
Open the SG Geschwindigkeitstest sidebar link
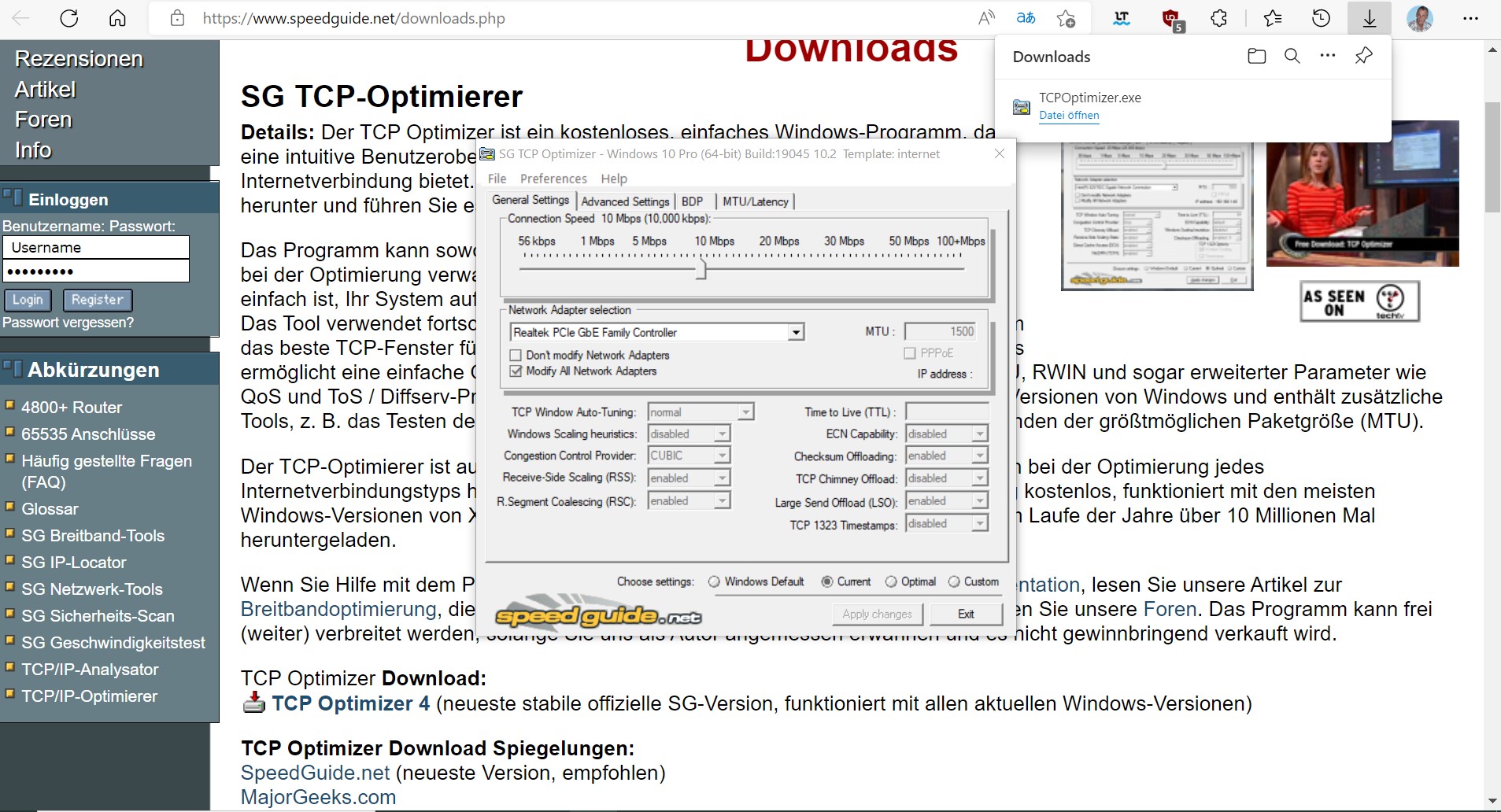[x=113, y=643]
